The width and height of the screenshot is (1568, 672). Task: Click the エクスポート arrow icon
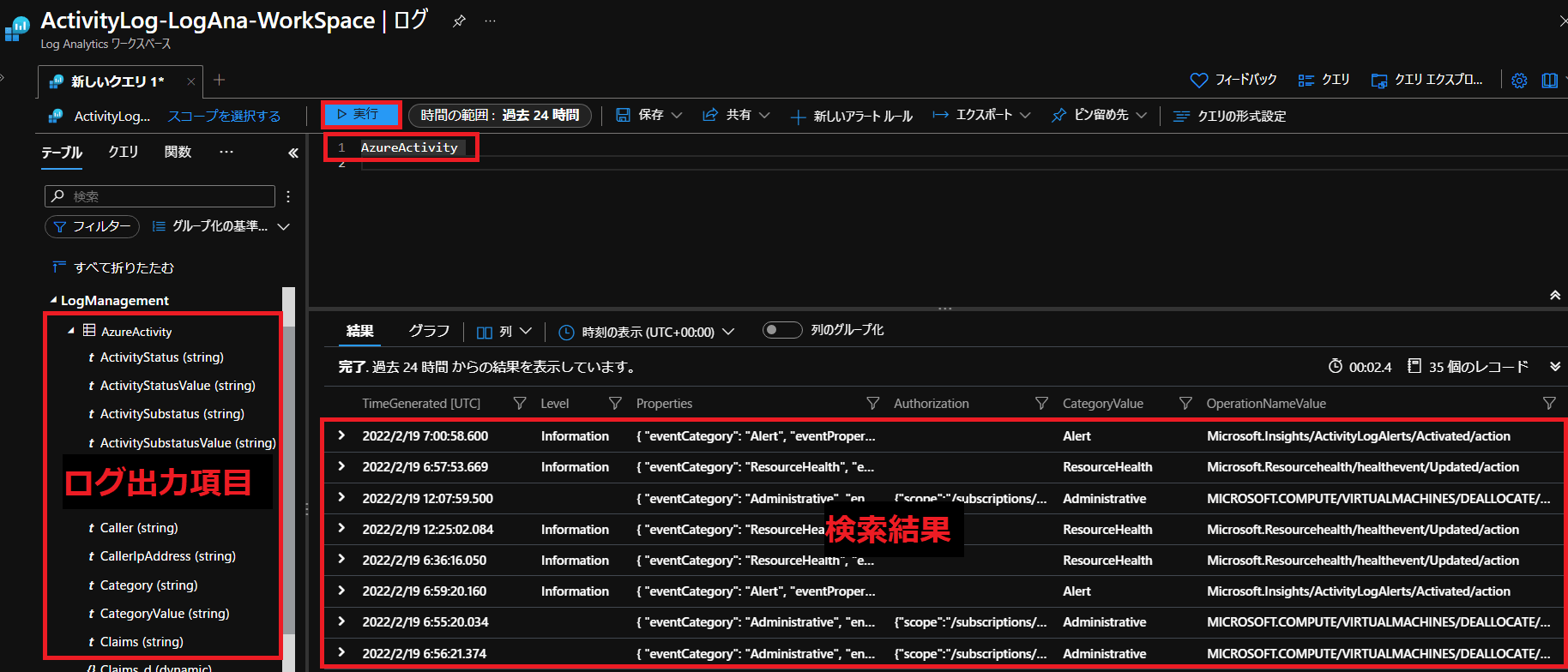940,115
